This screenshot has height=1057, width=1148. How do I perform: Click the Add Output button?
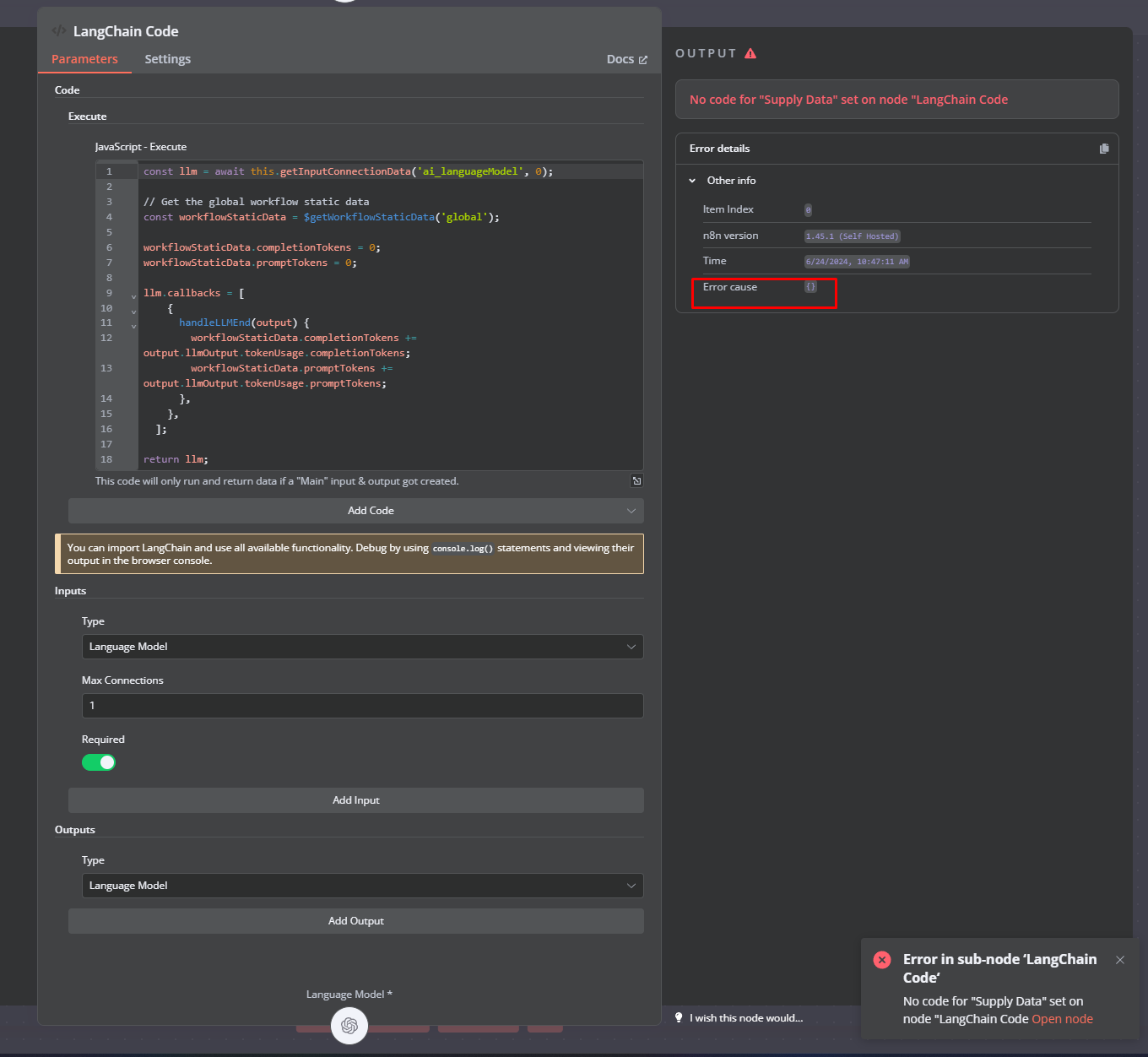click(x=355, y=921)
